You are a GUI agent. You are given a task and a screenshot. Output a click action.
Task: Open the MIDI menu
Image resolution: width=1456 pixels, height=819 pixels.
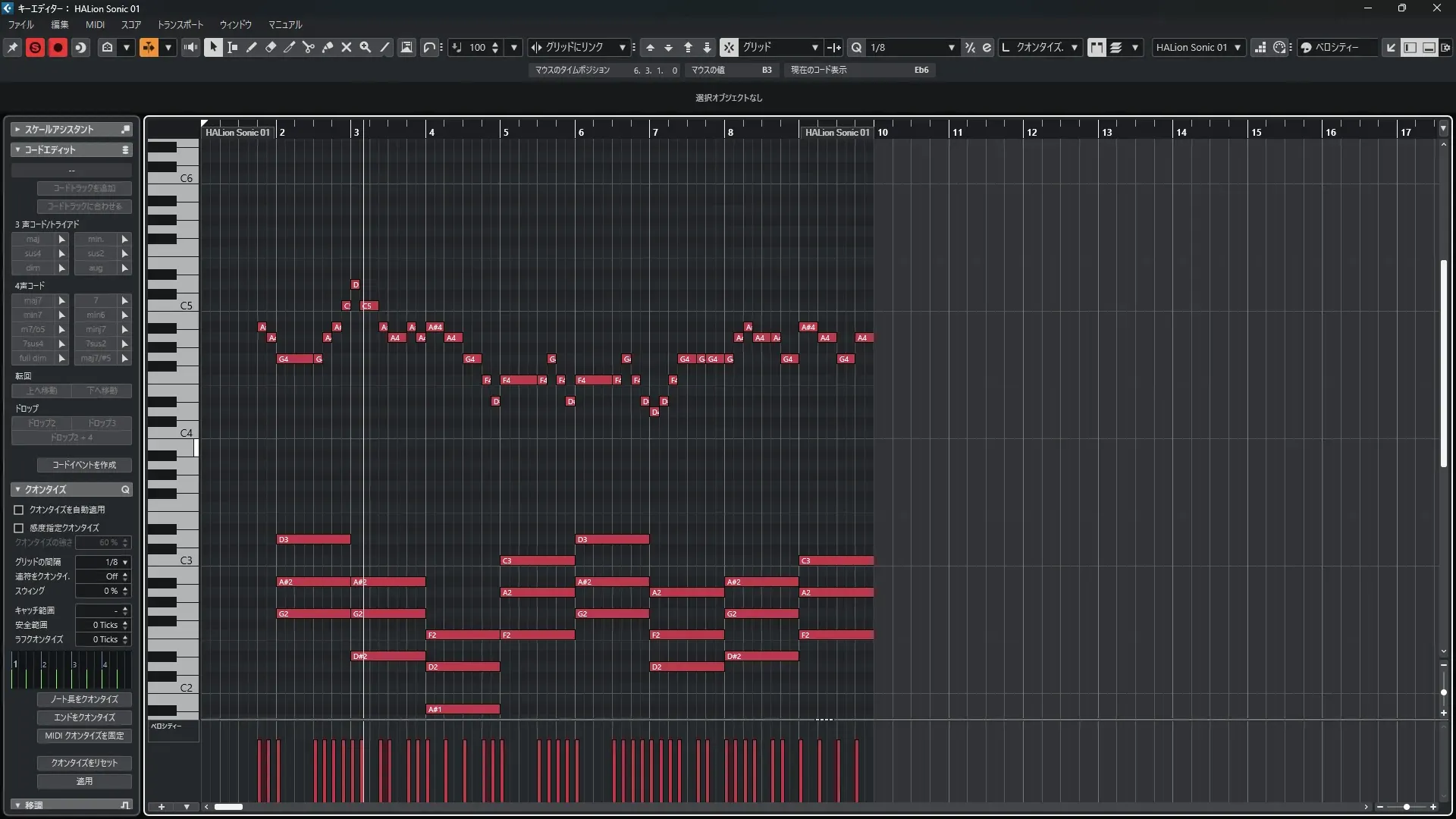(x=95, y=24)
